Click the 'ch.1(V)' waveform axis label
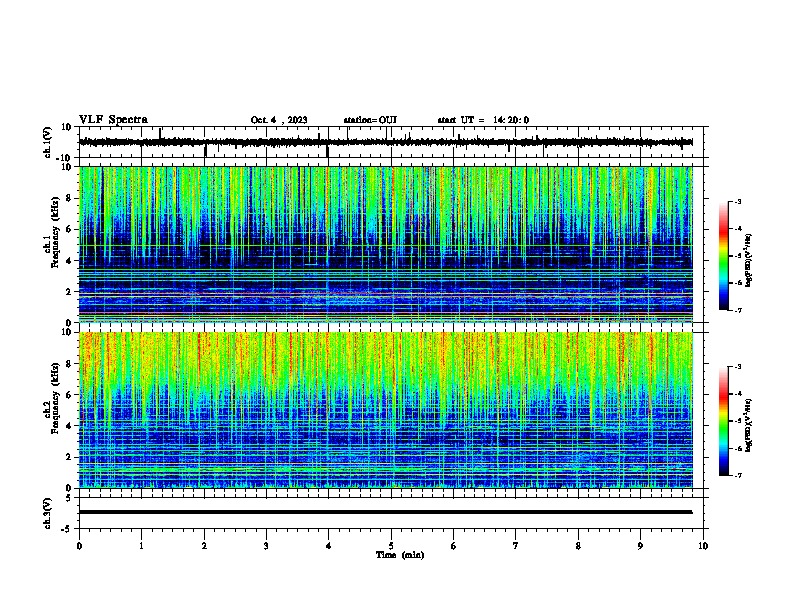Screen dimensions: 792x612 [47, 142]
